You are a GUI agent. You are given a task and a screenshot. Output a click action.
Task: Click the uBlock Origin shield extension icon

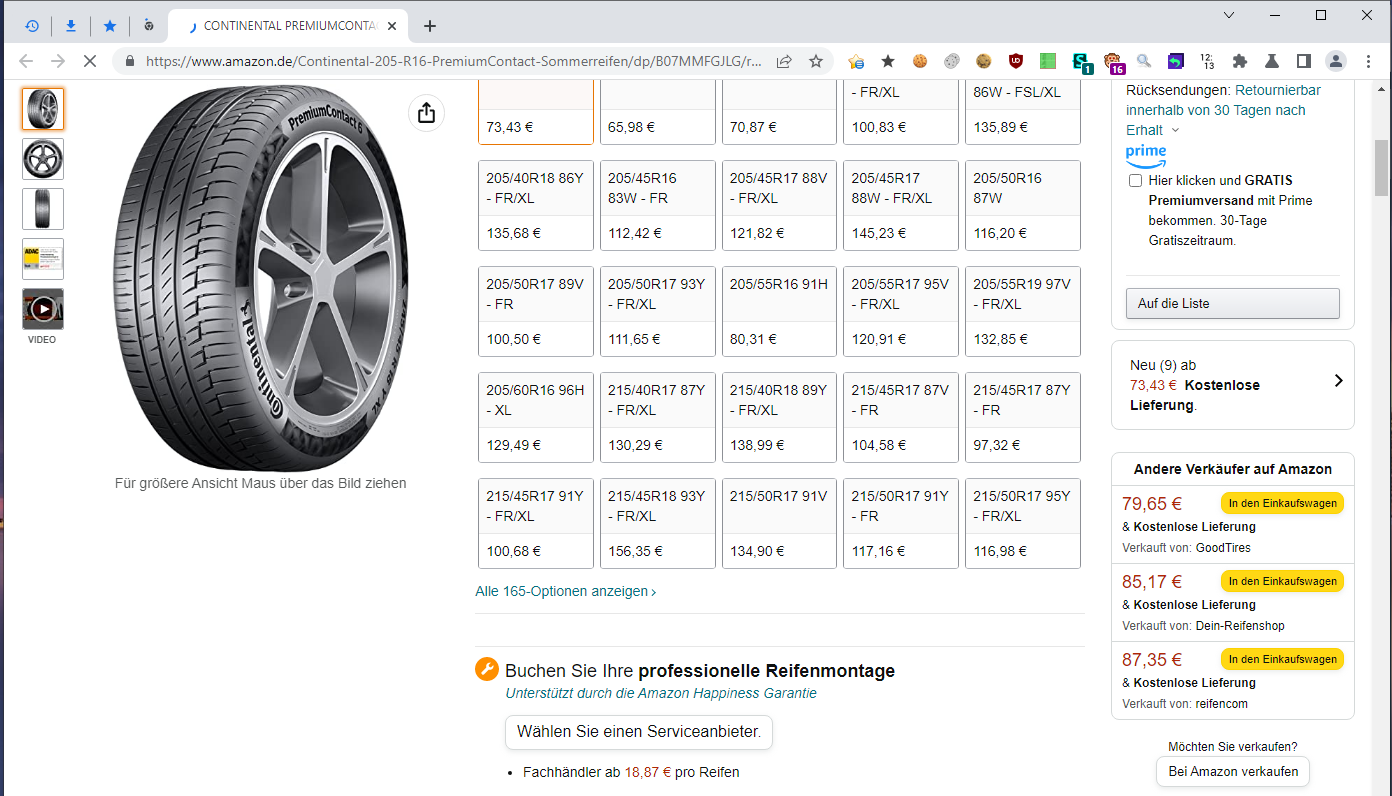coord(1016,61)
